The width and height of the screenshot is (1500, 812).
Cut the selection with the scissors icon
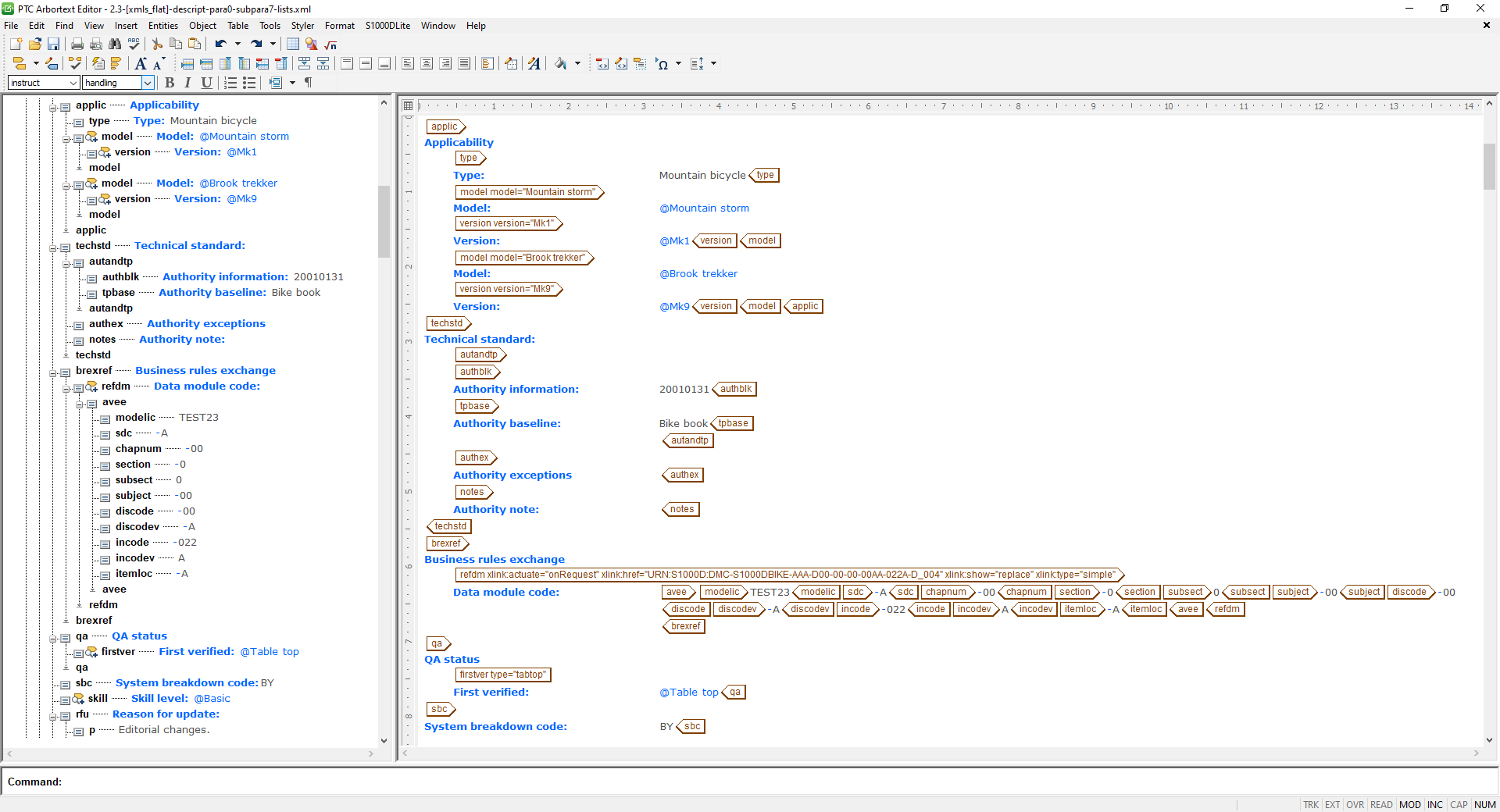pyautogui.click(x=156, y=45)
